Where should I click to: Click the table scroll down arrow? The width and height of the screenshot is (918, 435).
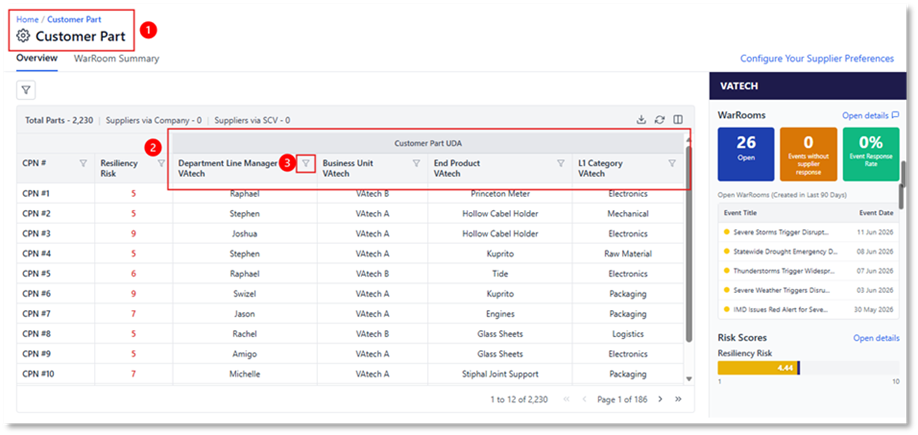[688, 379]
